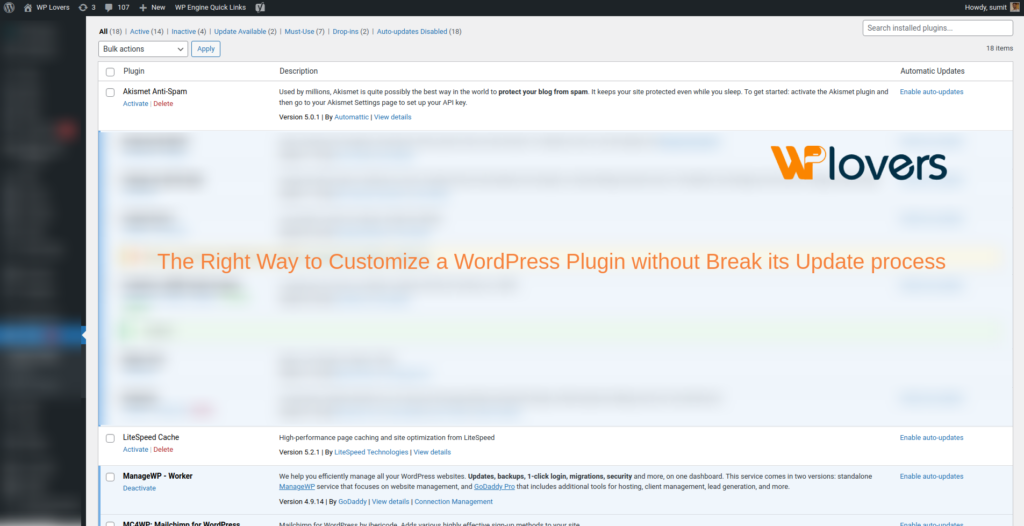Enable auto-updates for LiteSpeed Cache

(x=931, y=438)
